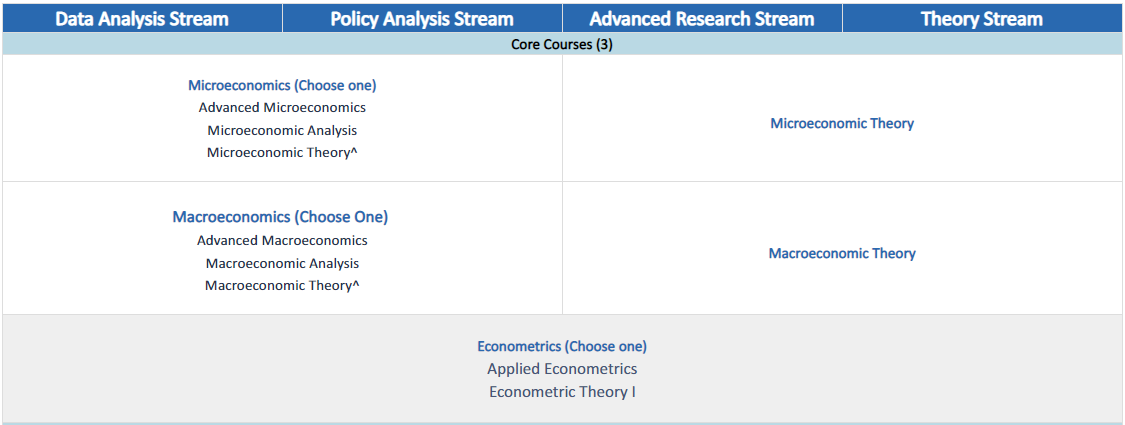This screenshot has width=1125, height=425.
Task: Select the Data Analysis Stream header
Action: pos(142,18)
